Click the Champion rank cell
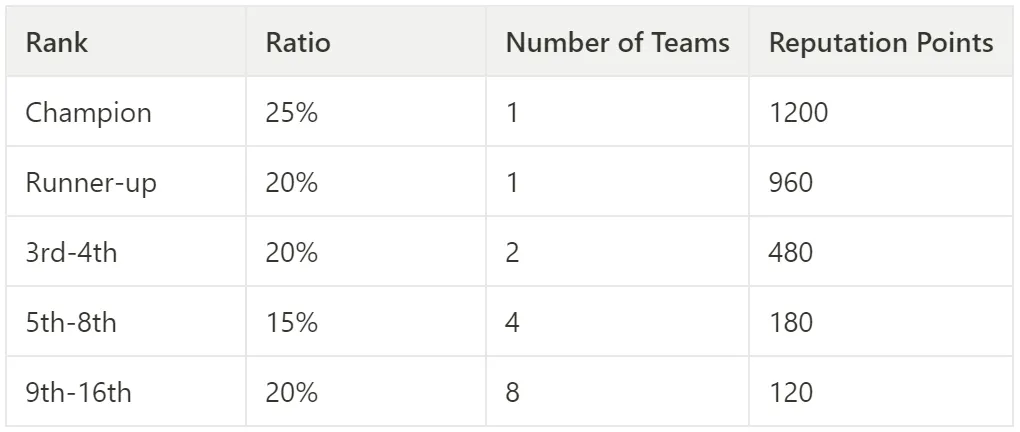Image resolution: width=1020 pixels, height=432 pixels. point(126,111)
